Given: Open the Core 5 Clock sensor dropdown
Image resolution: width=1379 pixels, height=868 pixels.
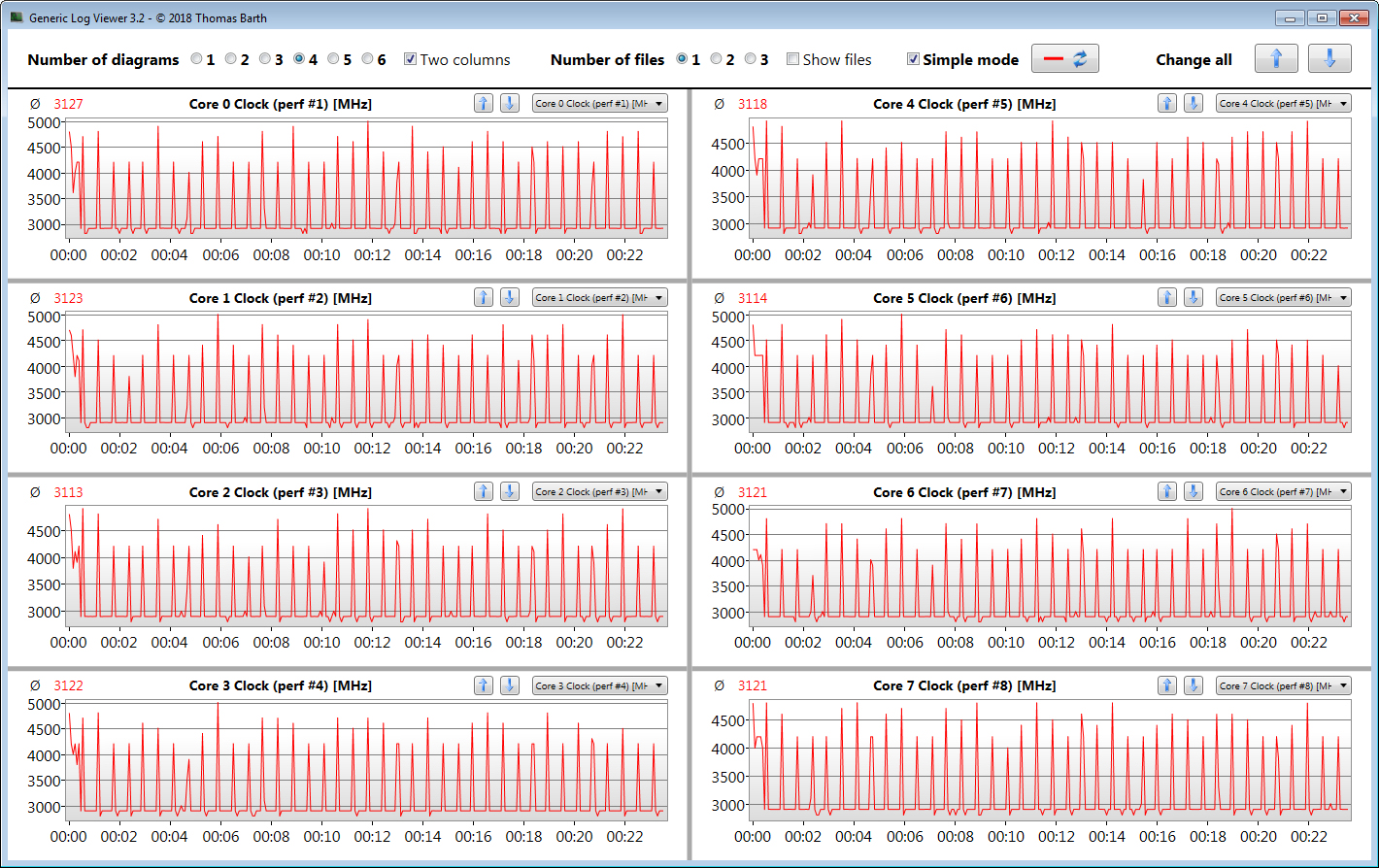Looking at the screenshot, I should pos(1283,298).
